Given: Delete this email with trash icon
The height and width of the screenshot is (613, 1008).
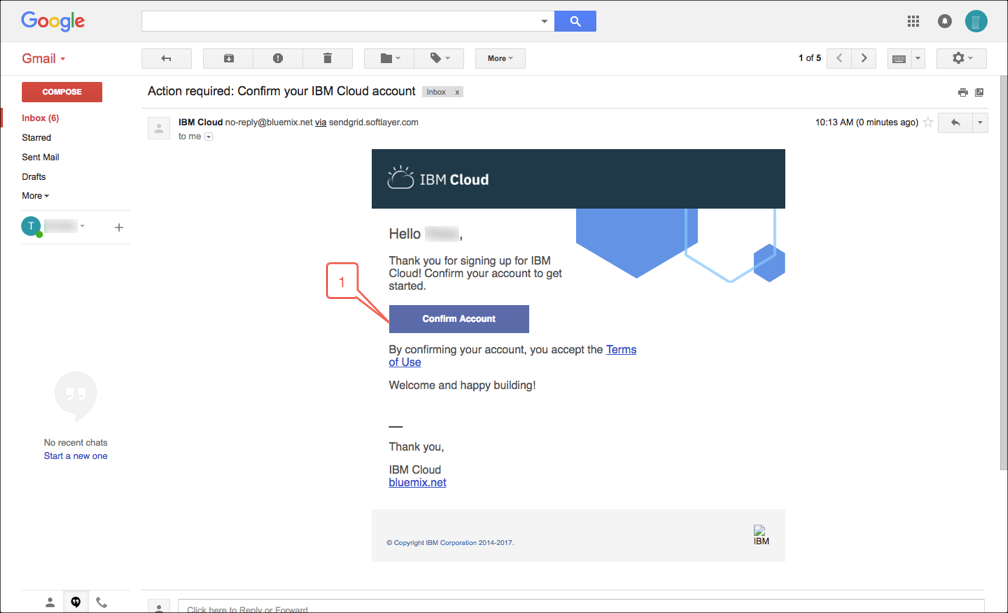Looking at the screenshot, I should point(327,58).
